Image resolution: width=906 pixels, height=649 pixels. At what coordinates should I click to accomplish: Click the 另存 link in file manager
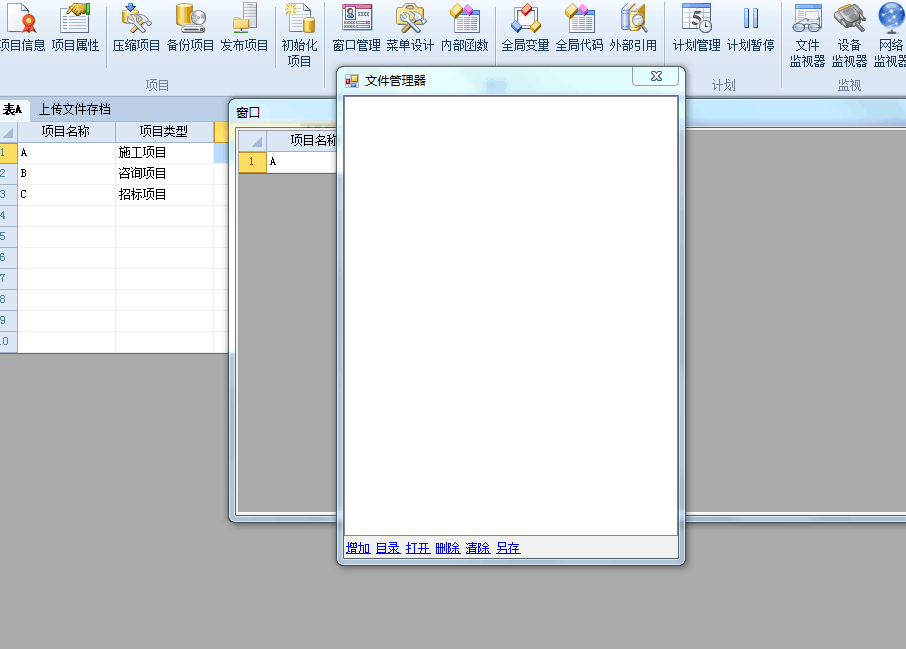pos(508,548)
